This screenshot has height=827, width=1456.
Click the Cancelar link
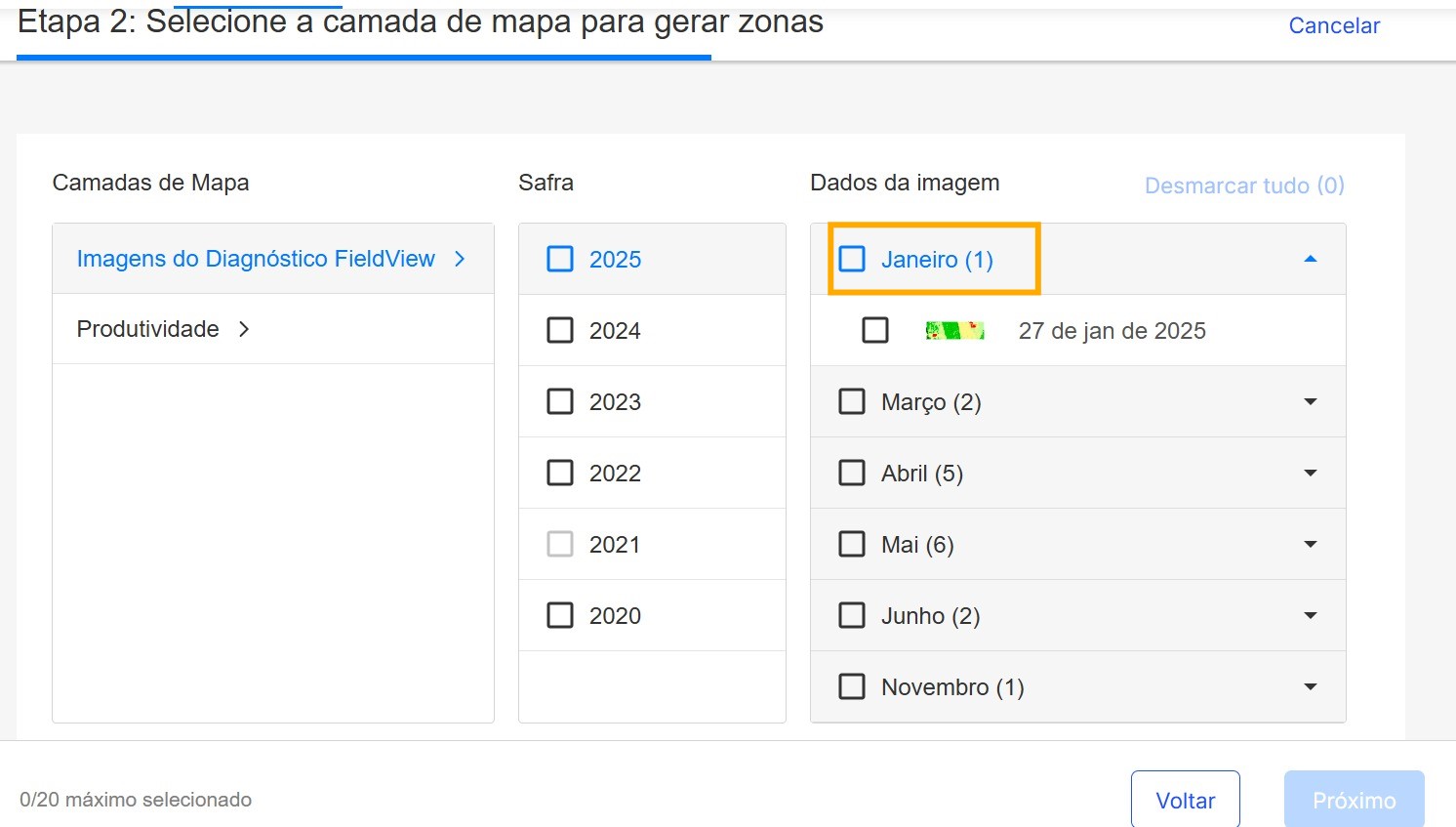(1333, 26)
